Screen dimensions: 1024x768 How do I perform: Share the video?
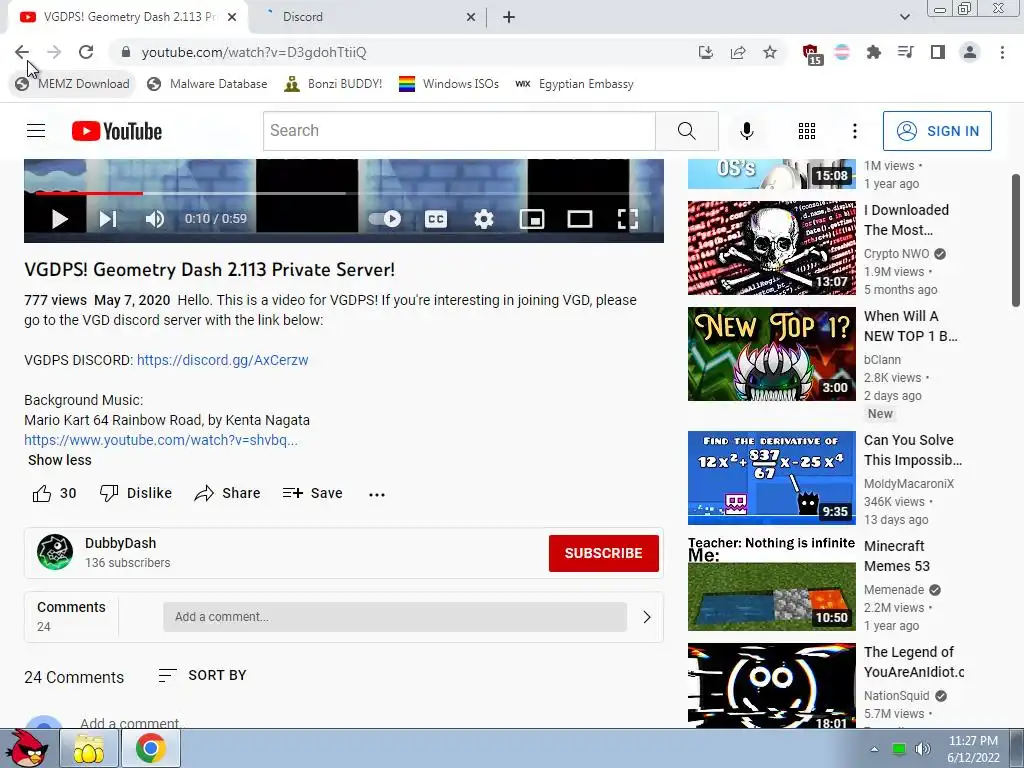pos(227,493)
